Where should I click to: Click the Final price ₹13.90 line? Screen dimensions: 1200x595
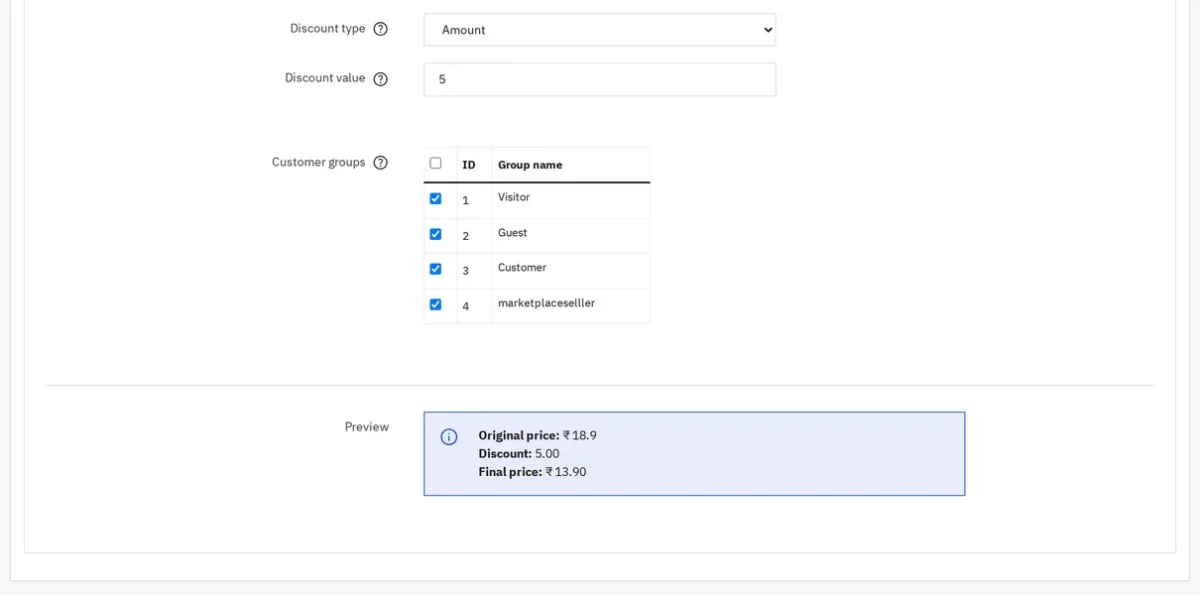click(x=533, y=472)
